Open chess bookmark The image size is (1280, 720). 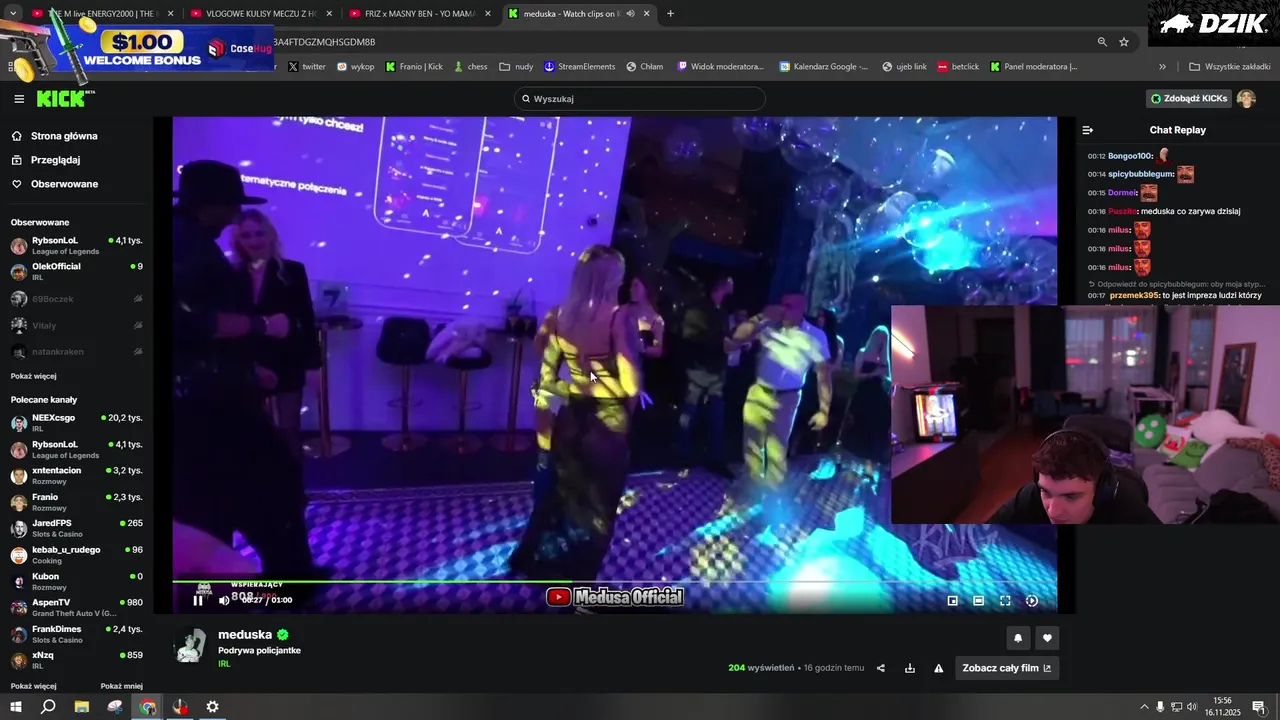click(470, 67)
